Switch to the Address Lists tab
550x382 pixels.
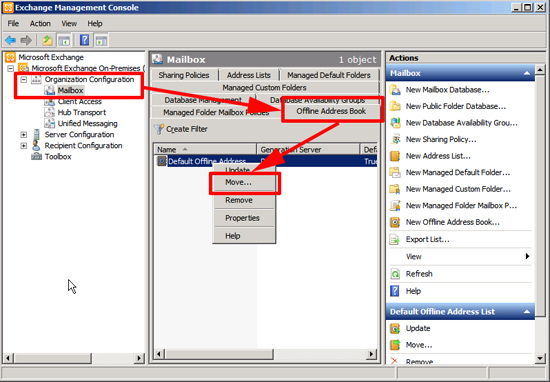(x=249, y=75)
